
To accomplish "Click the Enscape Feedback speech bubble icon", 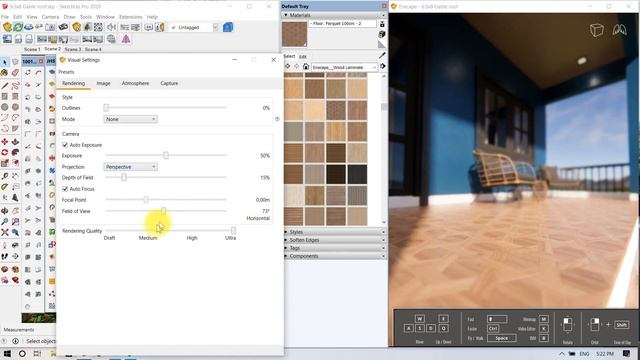I will (x=149, y=27).
